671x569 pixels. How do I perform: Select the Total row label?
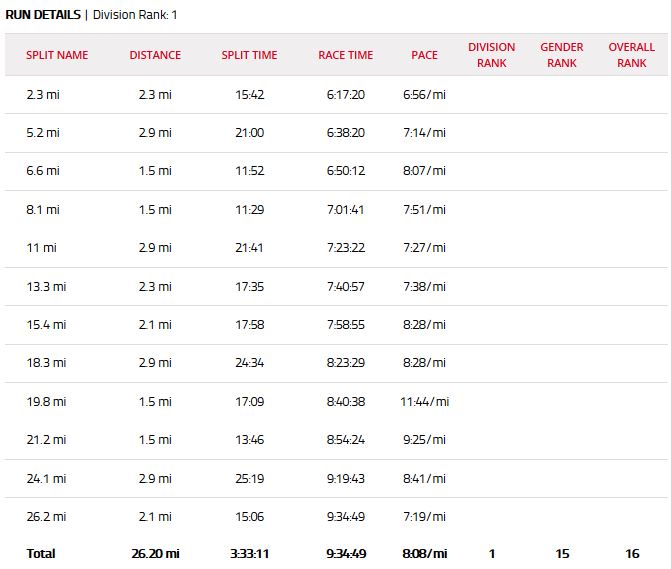[x=41, y=553]
